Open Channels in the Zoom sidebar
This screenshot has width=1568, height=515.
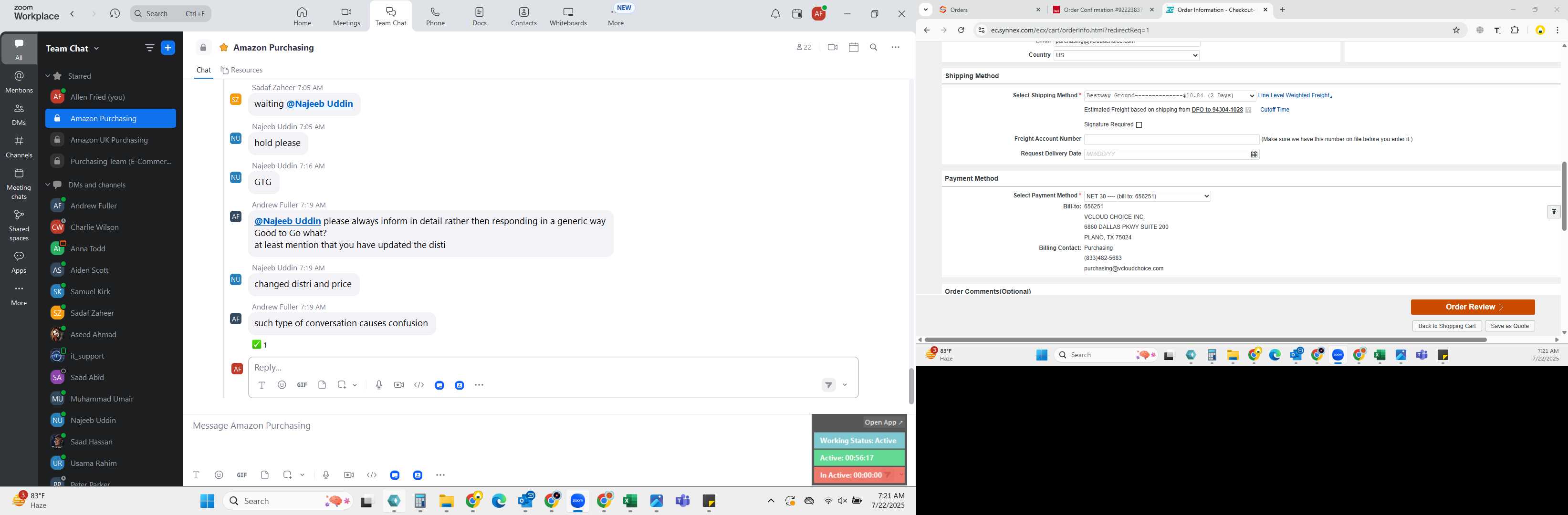click(19, 146)
